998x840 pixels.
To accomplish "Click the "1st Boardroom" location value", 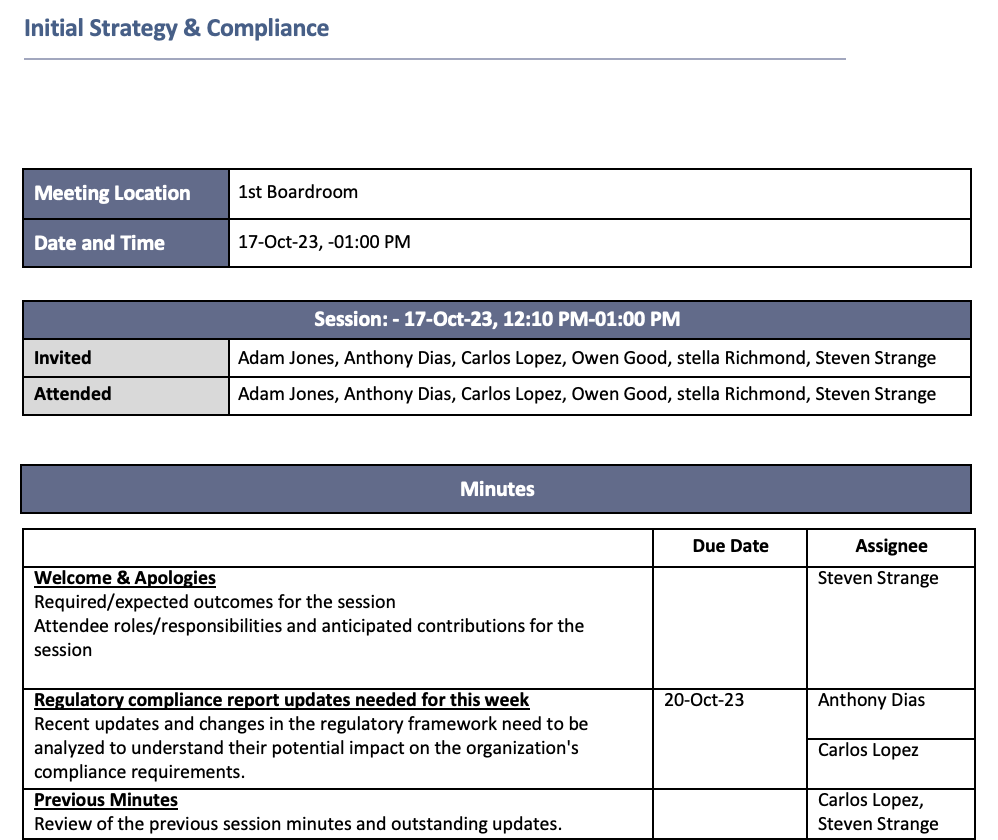I will (298, 192).
